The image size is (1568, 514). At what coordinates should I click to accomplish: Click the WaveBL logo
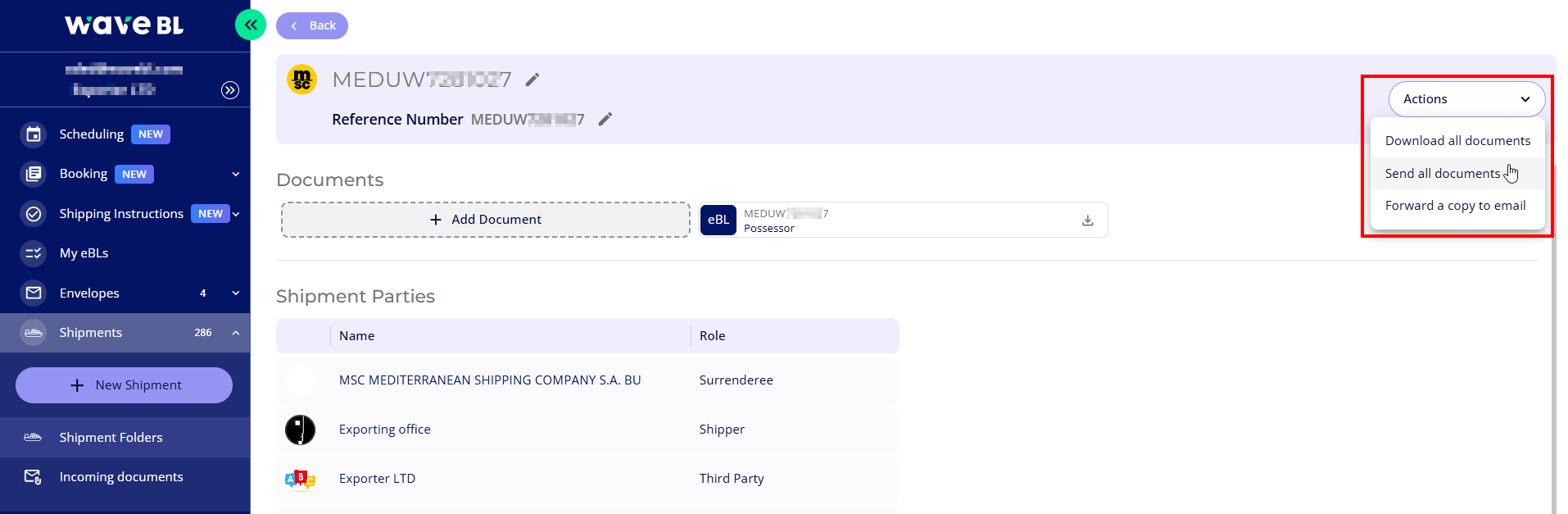pyautogui.click(x=125, y=25)
